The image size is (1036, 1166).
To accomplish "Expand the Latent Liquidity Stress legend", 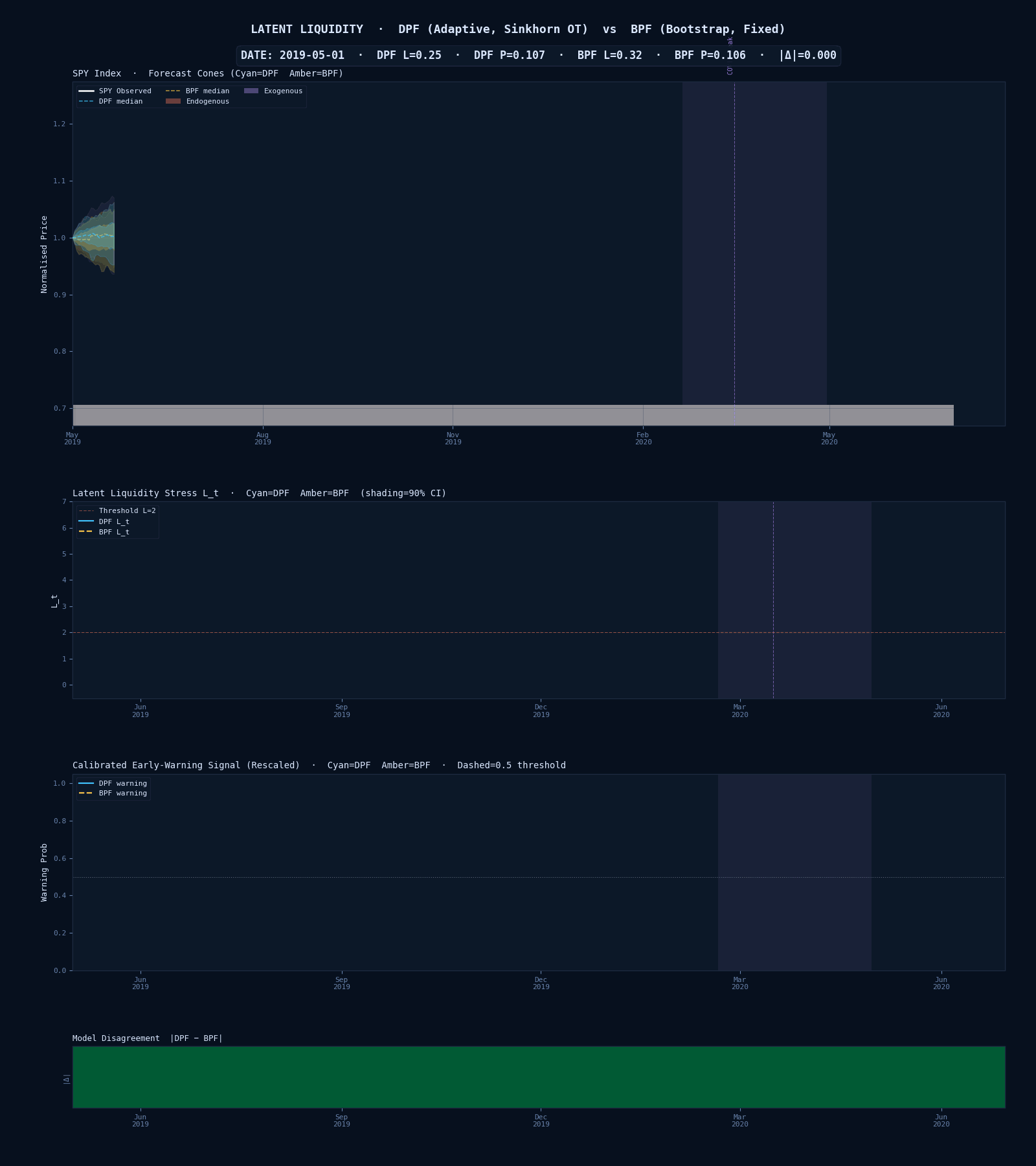I will click(x=117, y=521).
